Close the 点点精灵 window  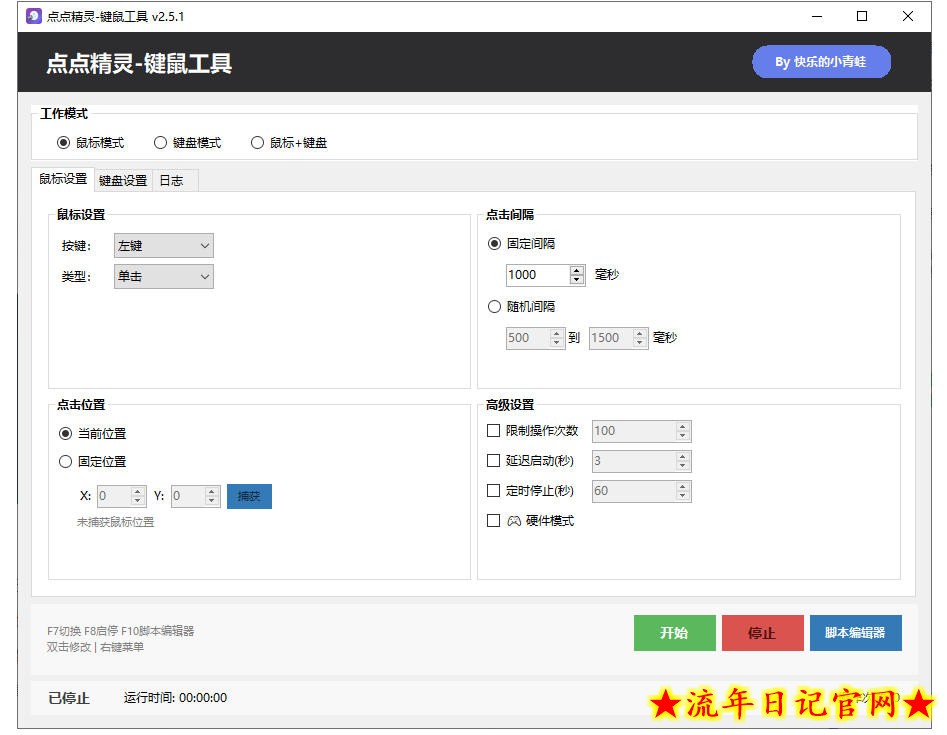point(908,17)
